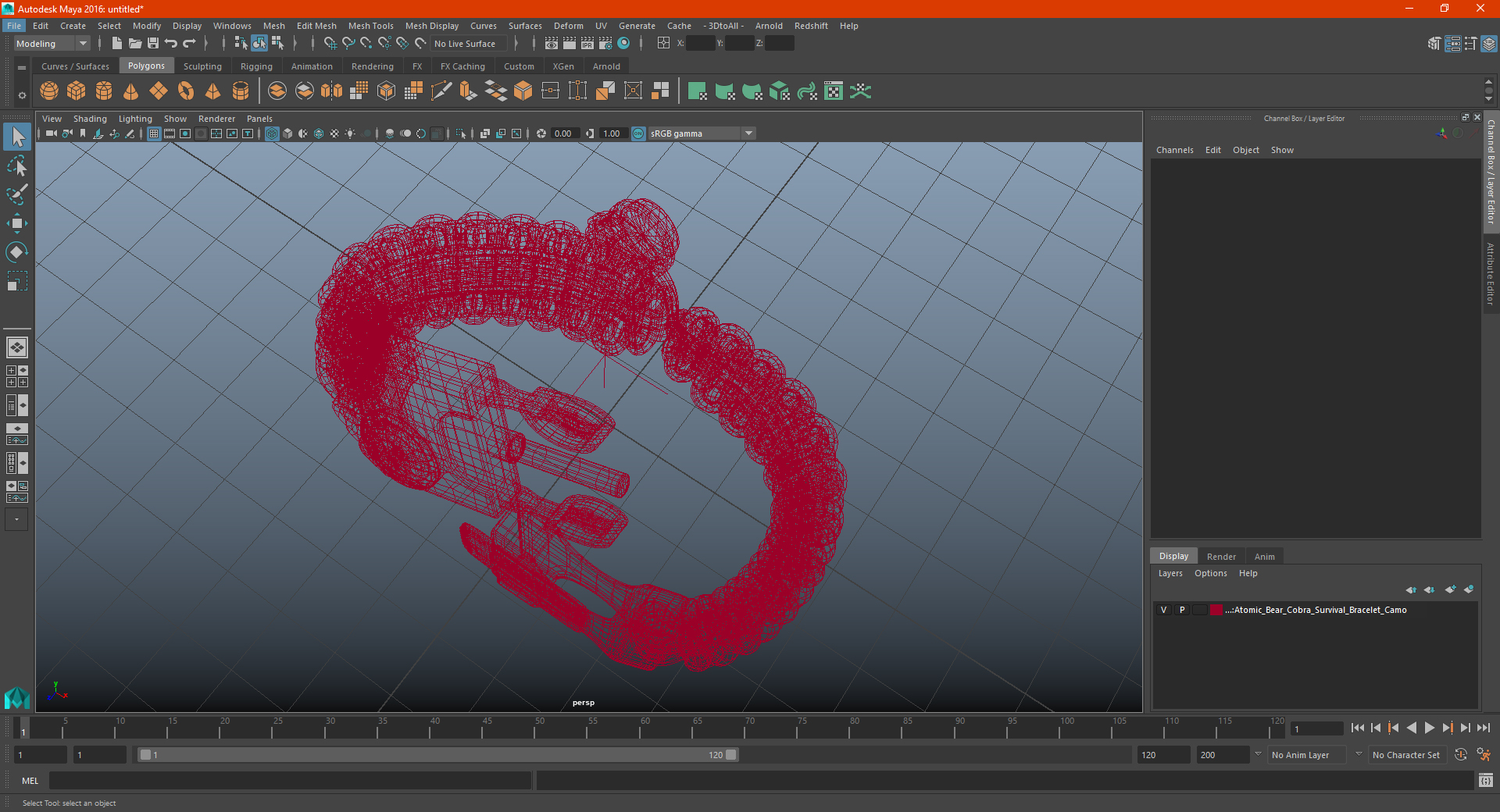Switch to four view layout
Screen dimensions: 1500x812
point(17,376)
